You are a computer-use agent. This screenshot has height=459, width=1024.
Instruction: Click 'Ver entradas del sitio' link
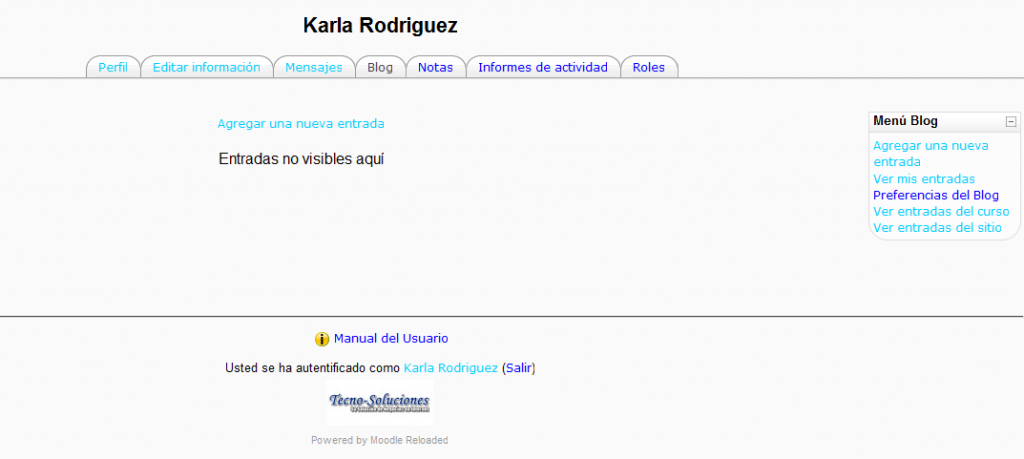tap(936, 227)
